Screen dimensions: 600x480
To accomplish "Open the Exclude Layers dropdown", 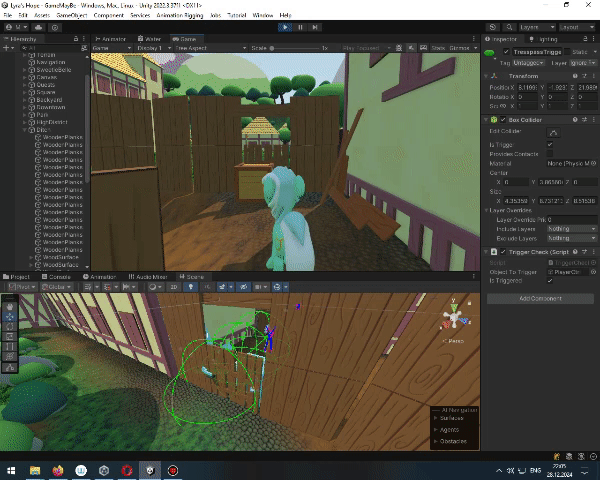I will pyautogui.click(x=570, y=238).
